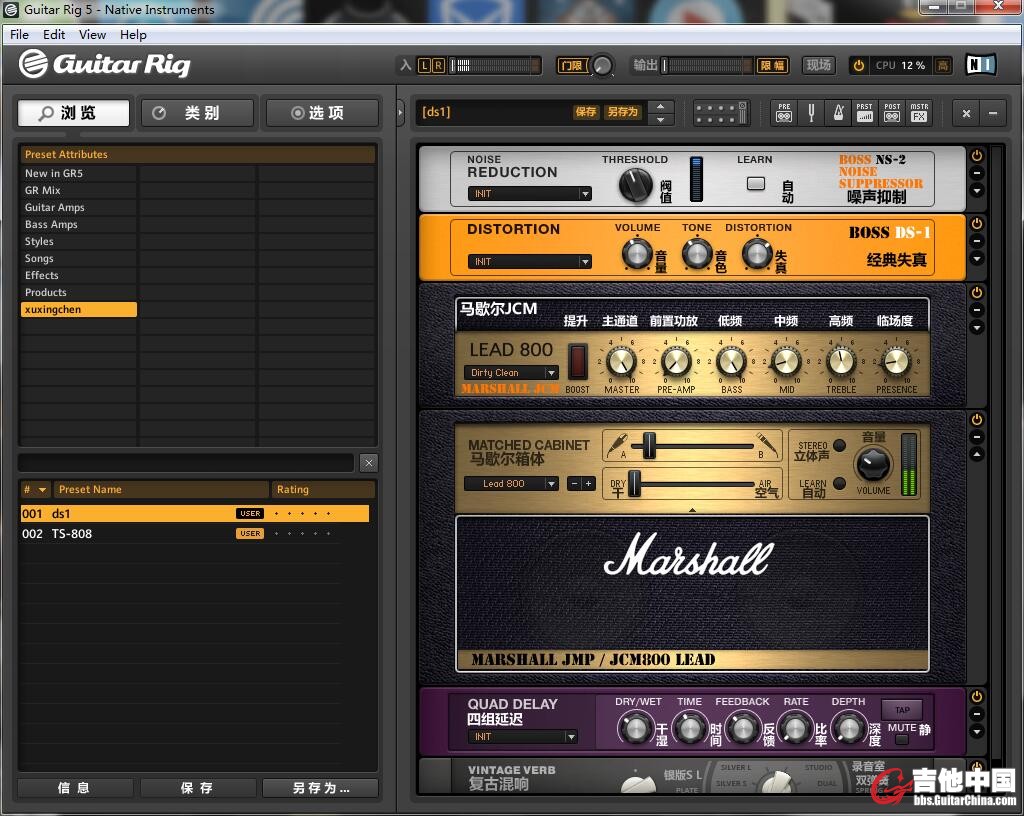Open the tuner with the tuning fork icon
Screen dimensions: 1024x816
pyautogui.click(x=811, y=113)
